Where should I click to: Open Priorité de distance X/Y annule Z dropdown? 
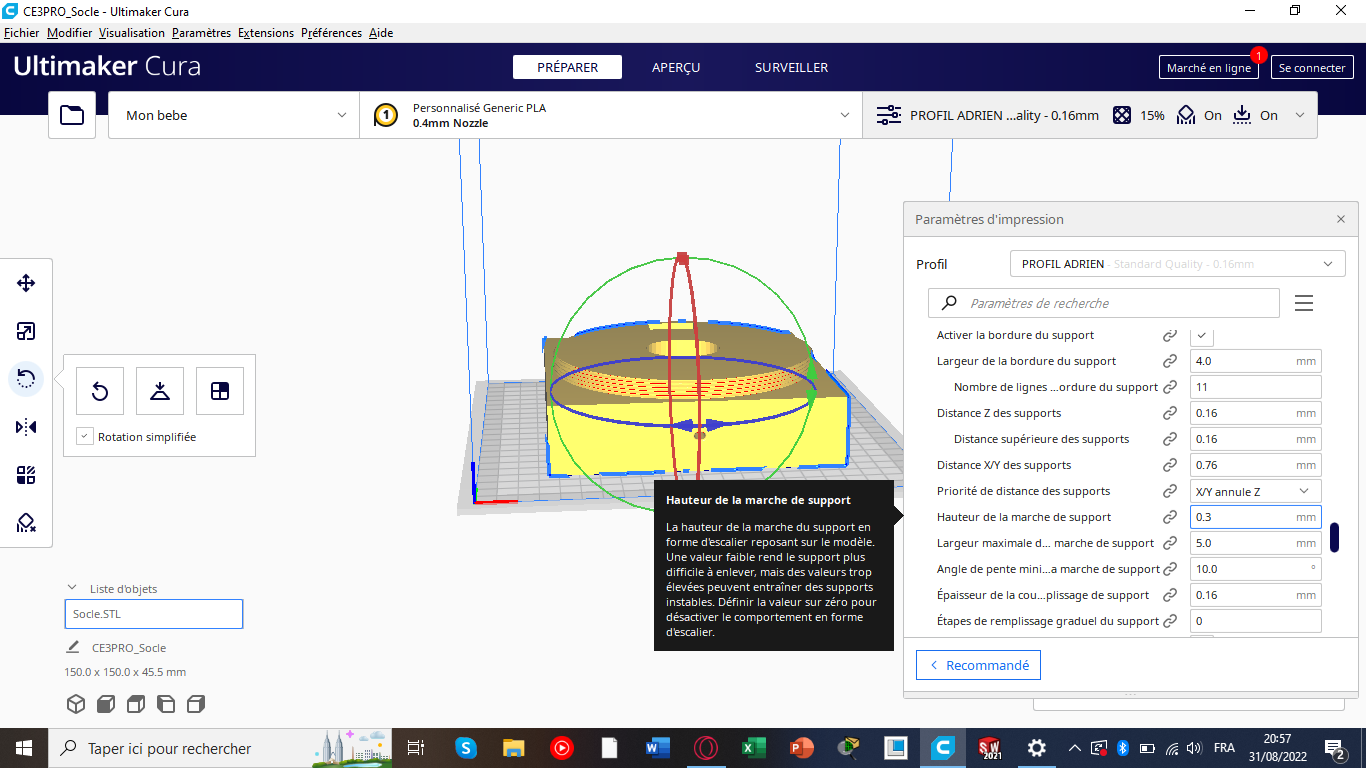1255,491
